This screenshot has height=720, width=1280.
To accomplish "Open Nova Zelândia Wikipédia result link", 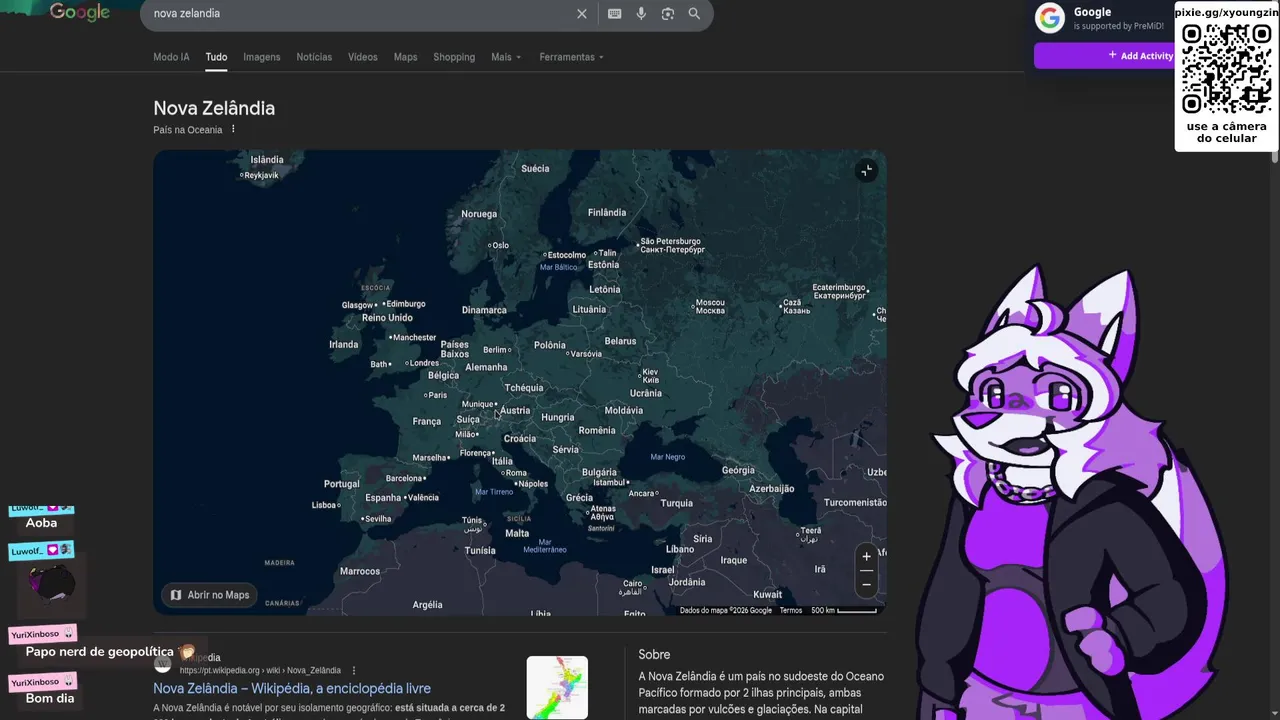I will click(292, 688).
